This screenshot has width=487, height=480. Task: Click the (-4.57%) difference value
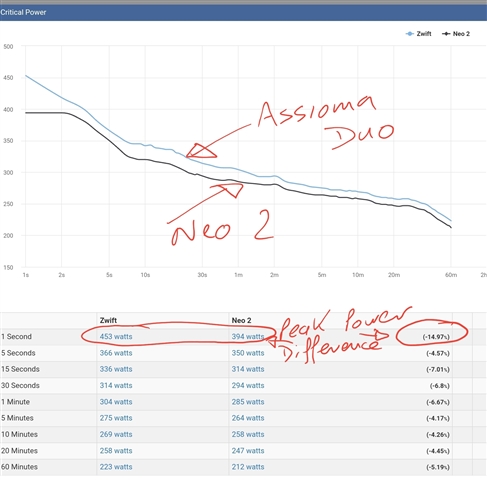(438, 353)
